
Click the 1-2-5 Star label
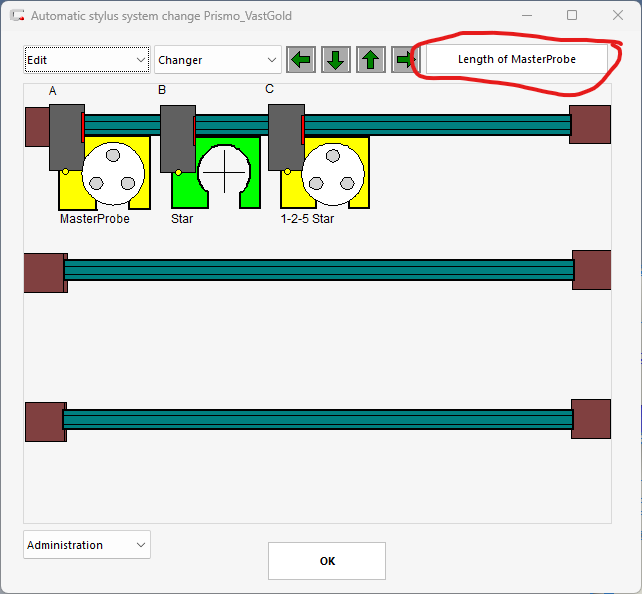(307, 219)
